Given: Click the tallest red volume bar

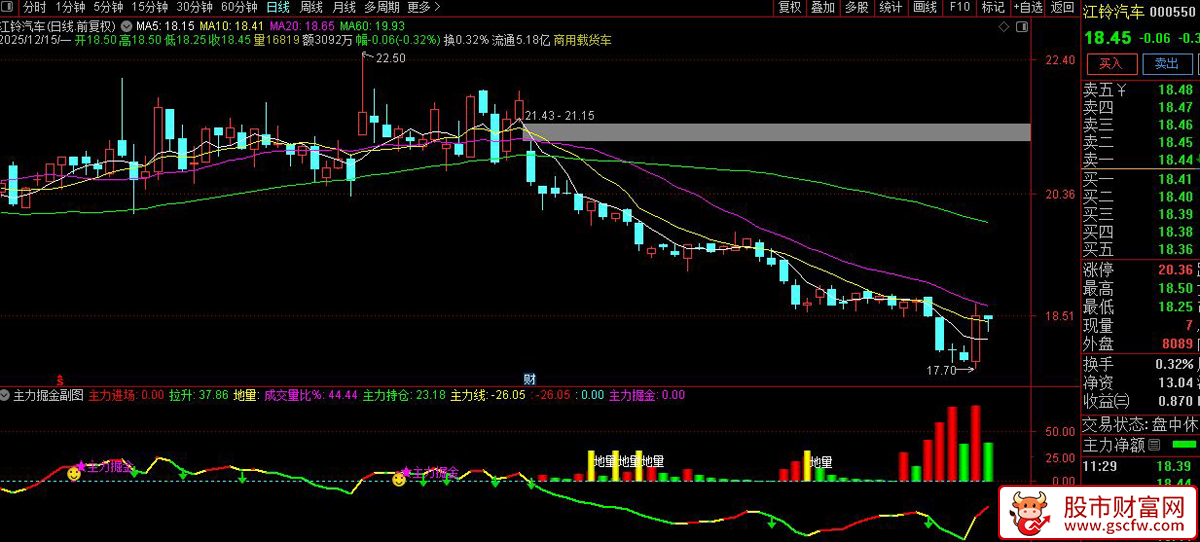Looking at the screenshot, I should (974, 444).
